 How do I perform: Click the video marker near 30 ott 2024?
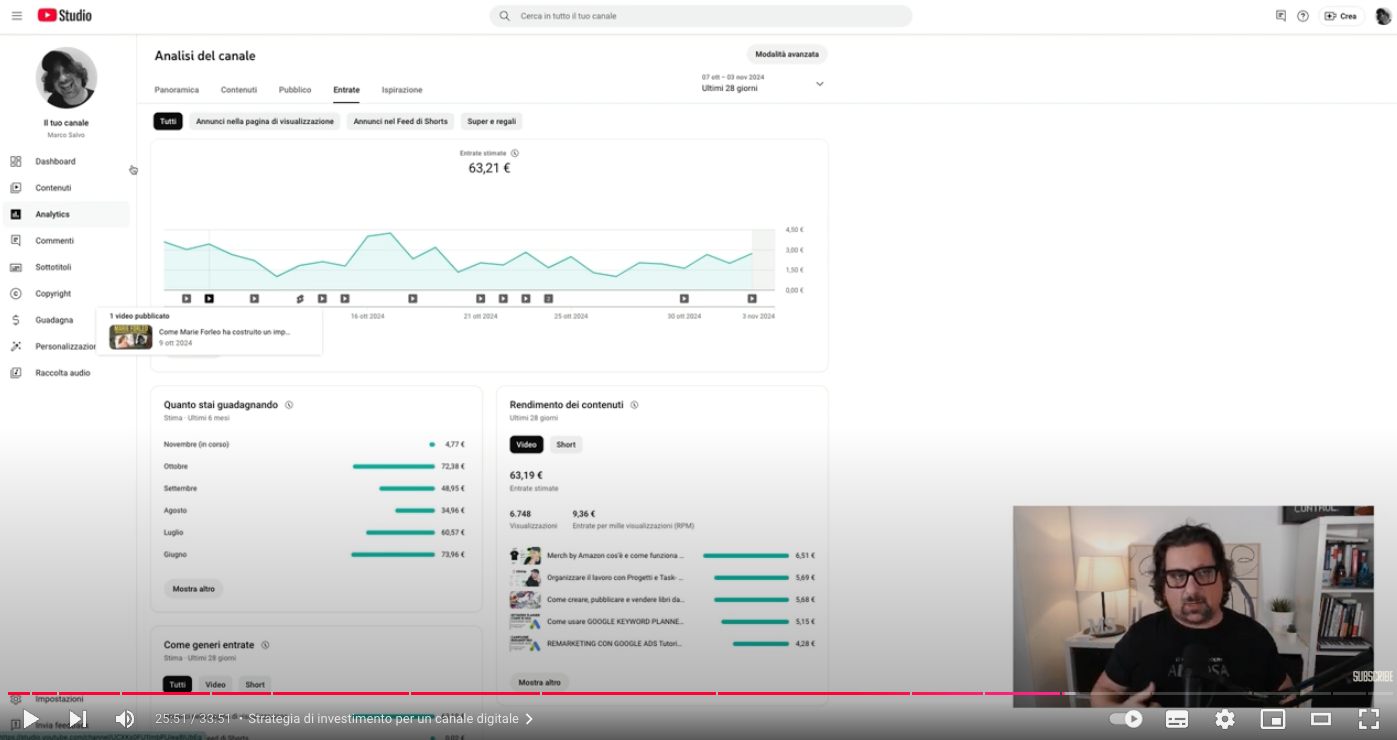point(684,298)
